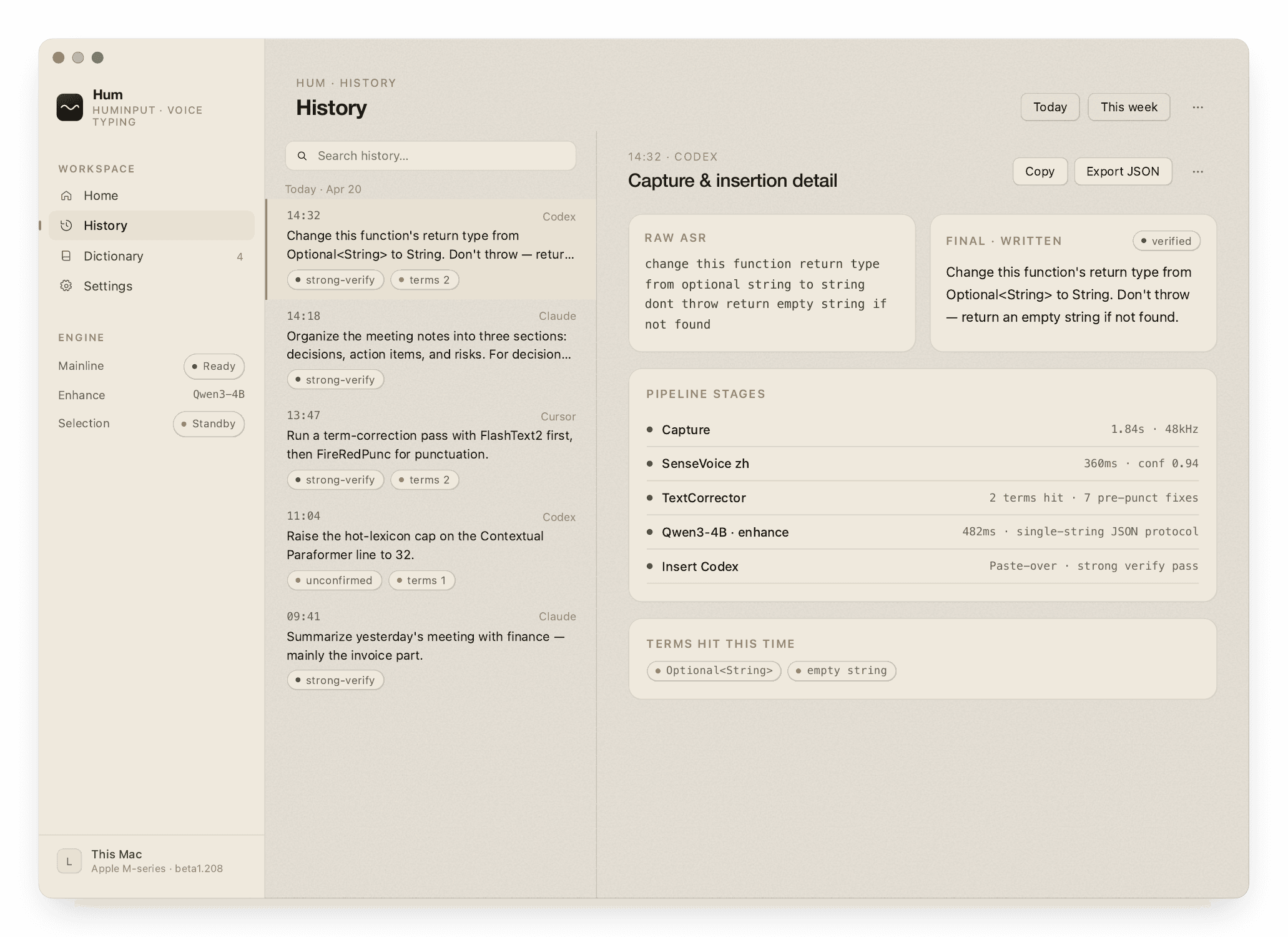
Task: Click the Settings gear icon
Action: pyautogui.click(x=66, y=286)
